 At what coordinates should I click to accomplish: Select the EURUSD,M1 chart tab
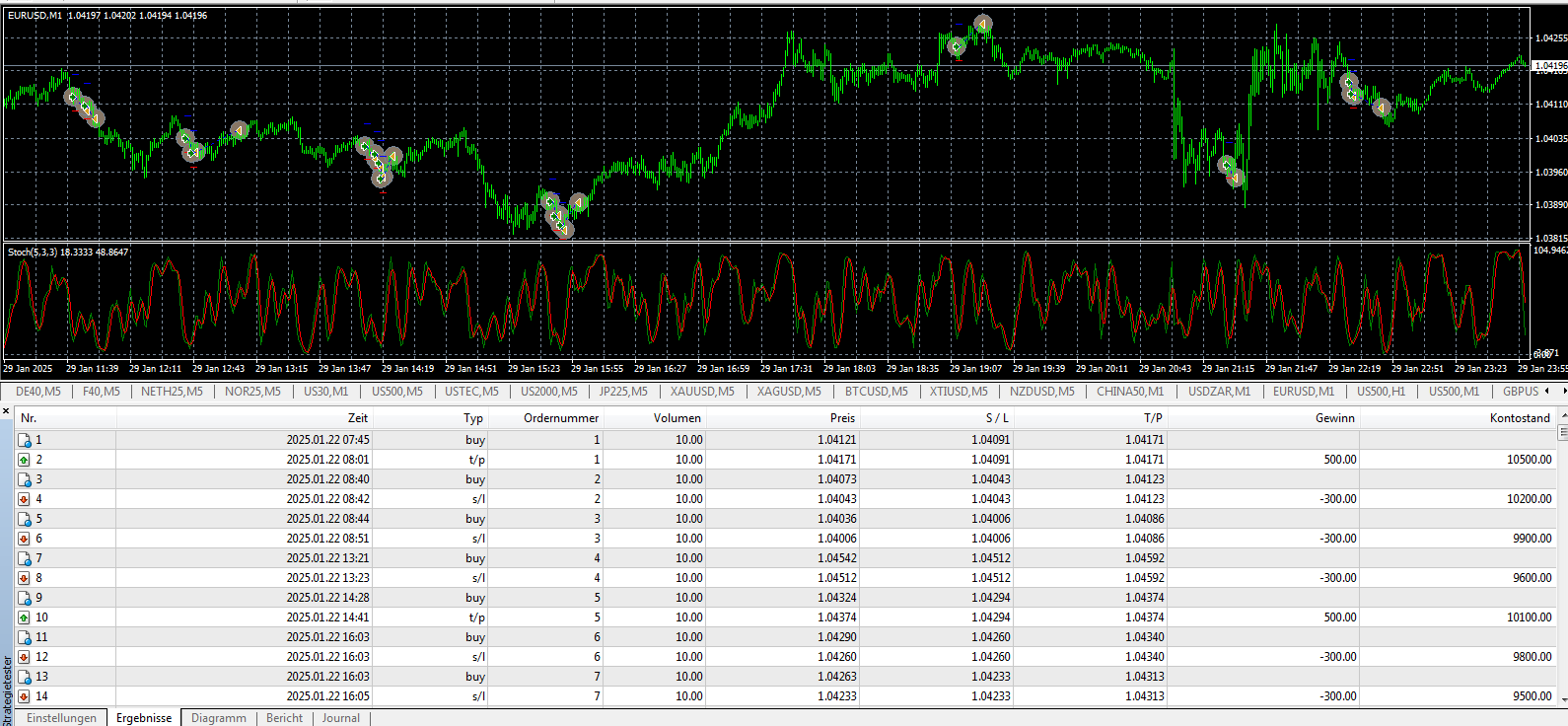tap(1304, 392)
